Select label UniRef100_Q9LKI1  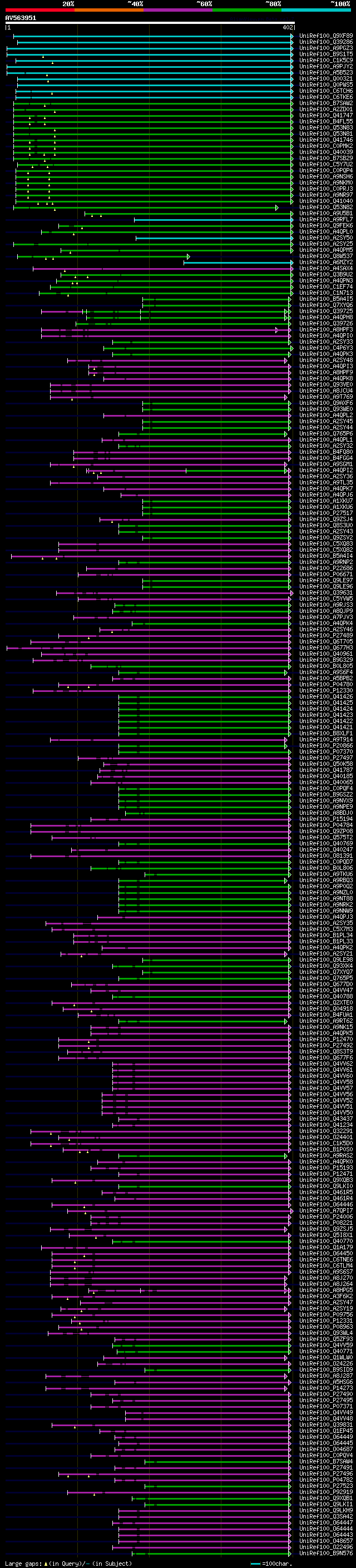[325, 1505]
